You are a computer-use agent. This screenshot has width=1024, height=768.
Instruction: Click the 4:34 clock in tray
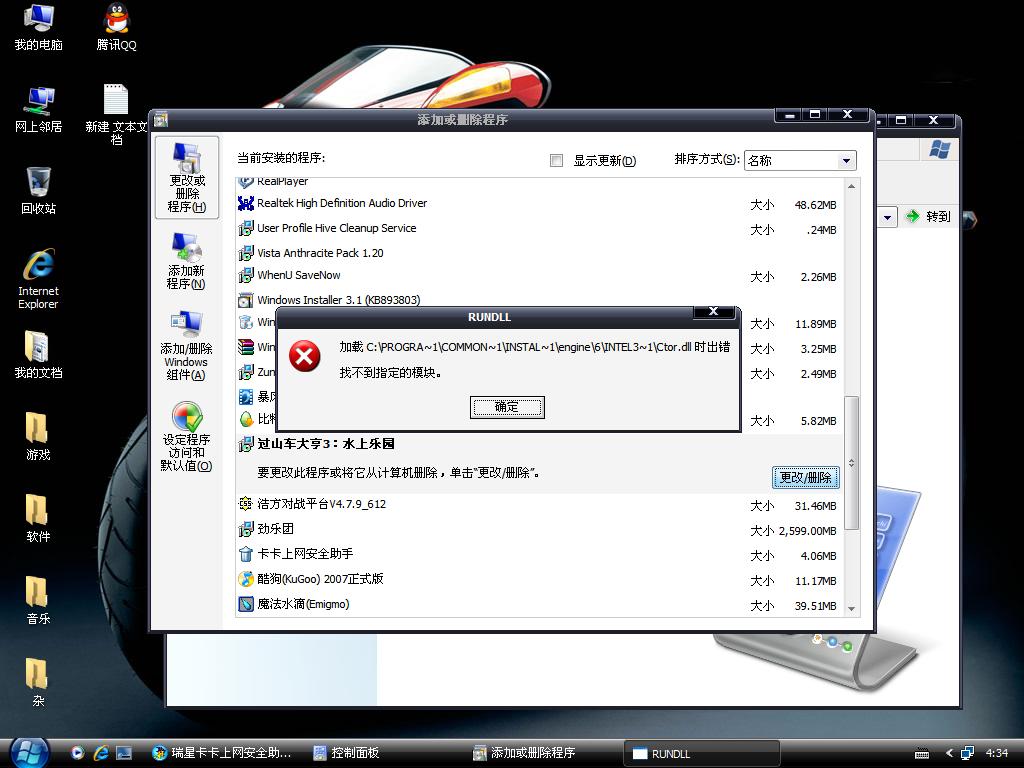coord(997,753)
